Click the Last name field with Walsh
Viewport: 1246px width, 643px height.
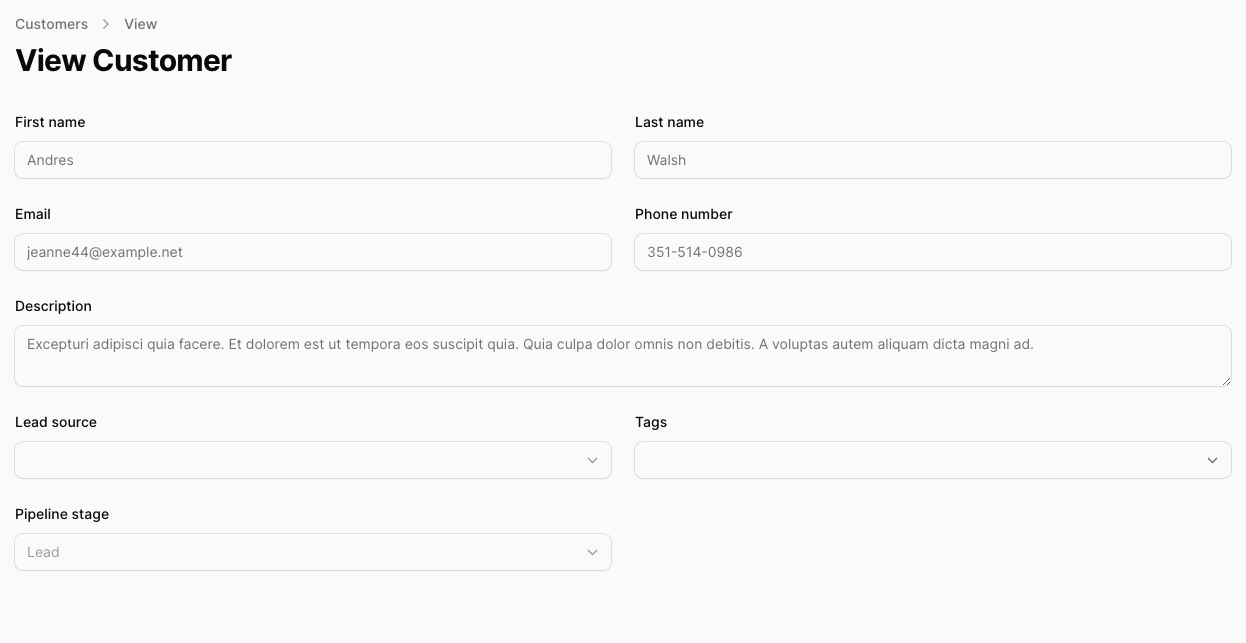pyautogui.click(x=932, y=160)
